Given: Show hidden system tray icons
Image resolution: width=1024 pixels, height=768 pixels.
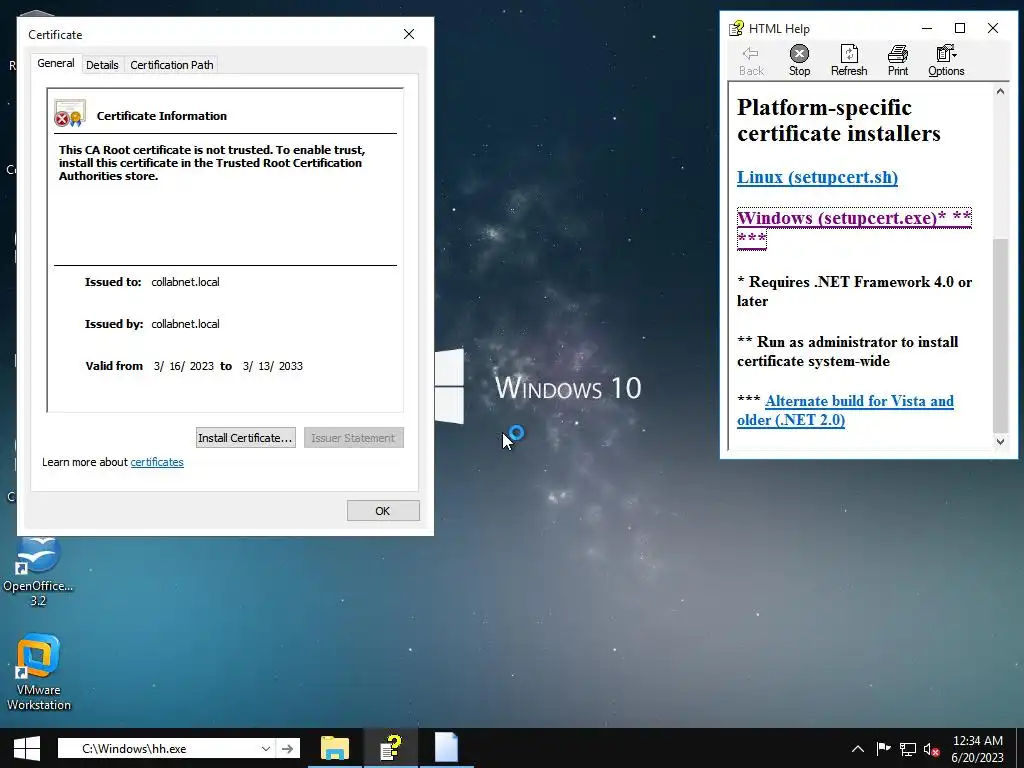Looking at the screenshot, I should tap(857, 749).
